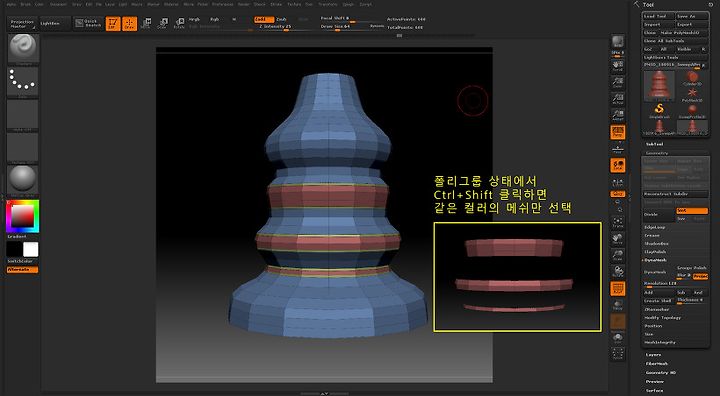Expand the Layers section

tap(653, 355)
